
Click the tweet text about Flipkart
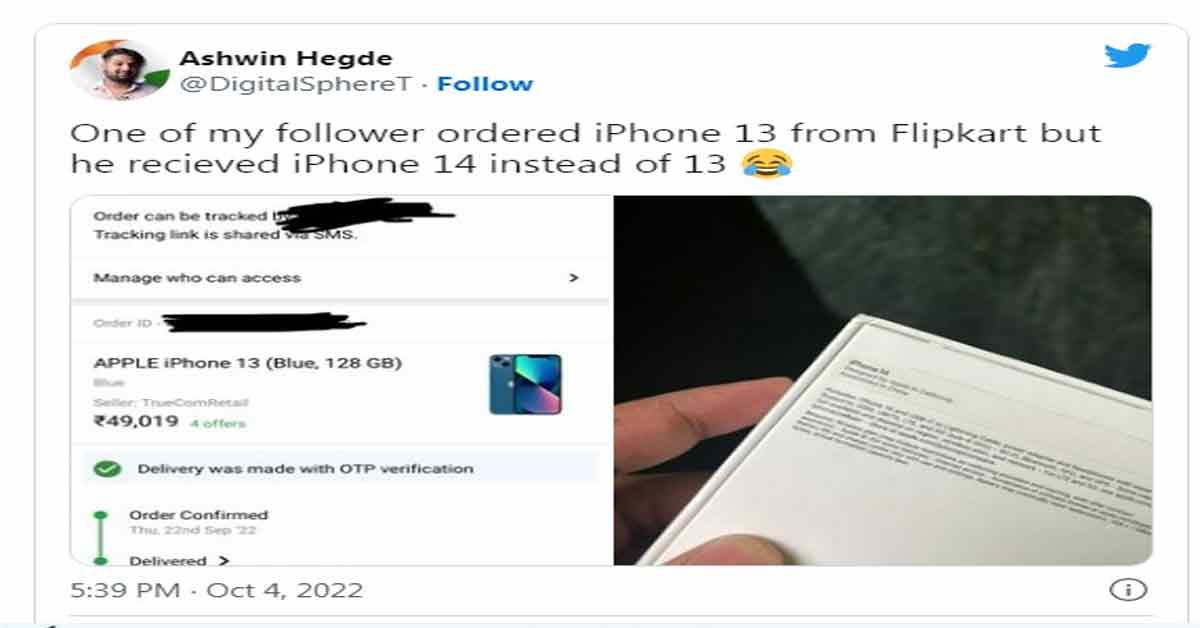click(x=585, y=148)
